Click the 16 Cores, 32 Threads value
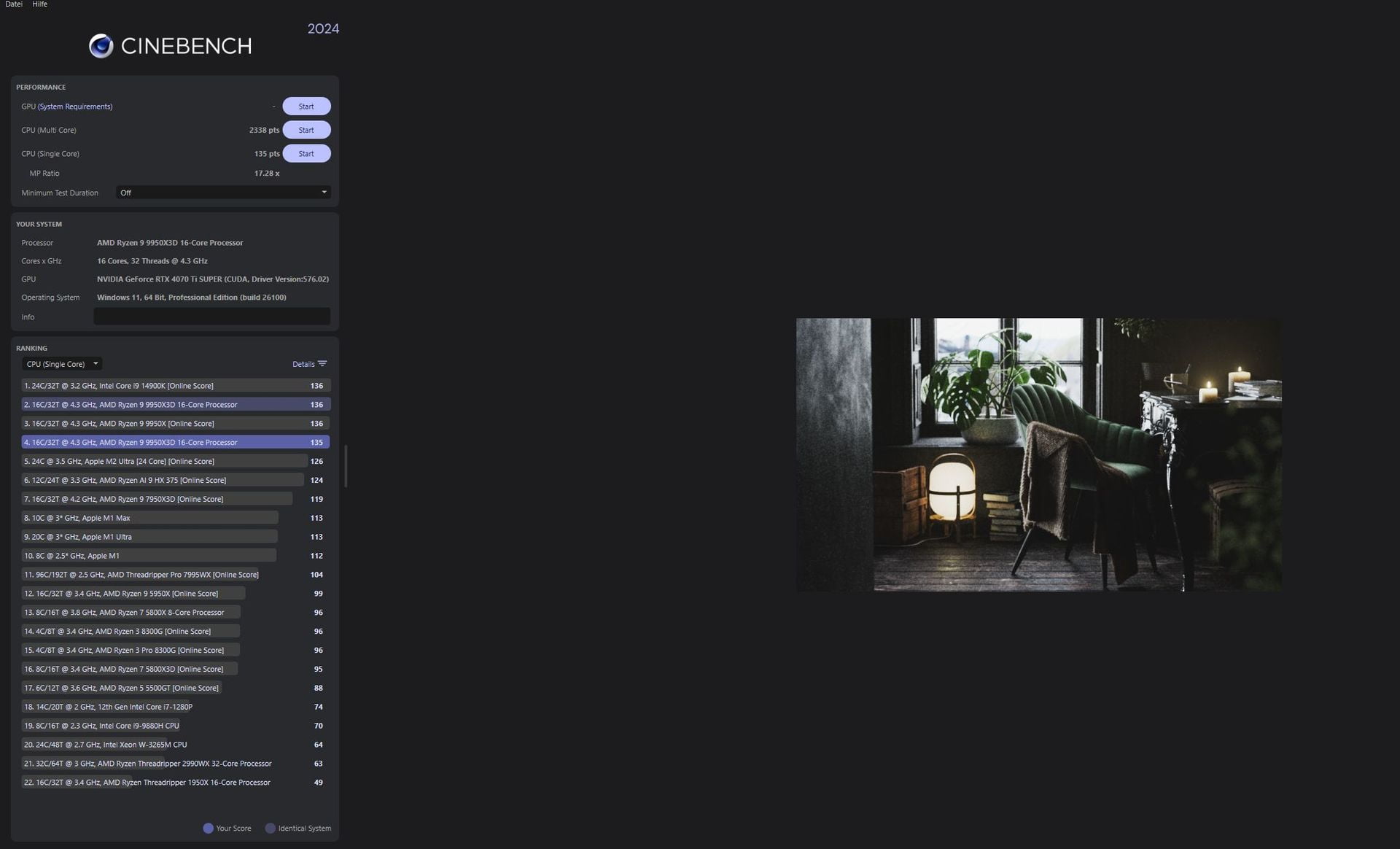The image size is (1400, 849). click(152, 261)
